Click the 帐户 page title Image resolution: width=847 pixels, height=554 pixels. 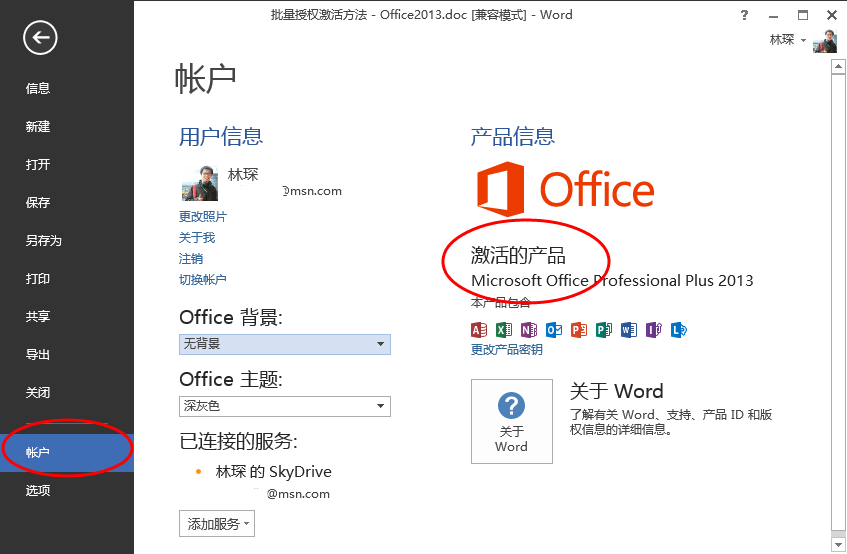205,79
